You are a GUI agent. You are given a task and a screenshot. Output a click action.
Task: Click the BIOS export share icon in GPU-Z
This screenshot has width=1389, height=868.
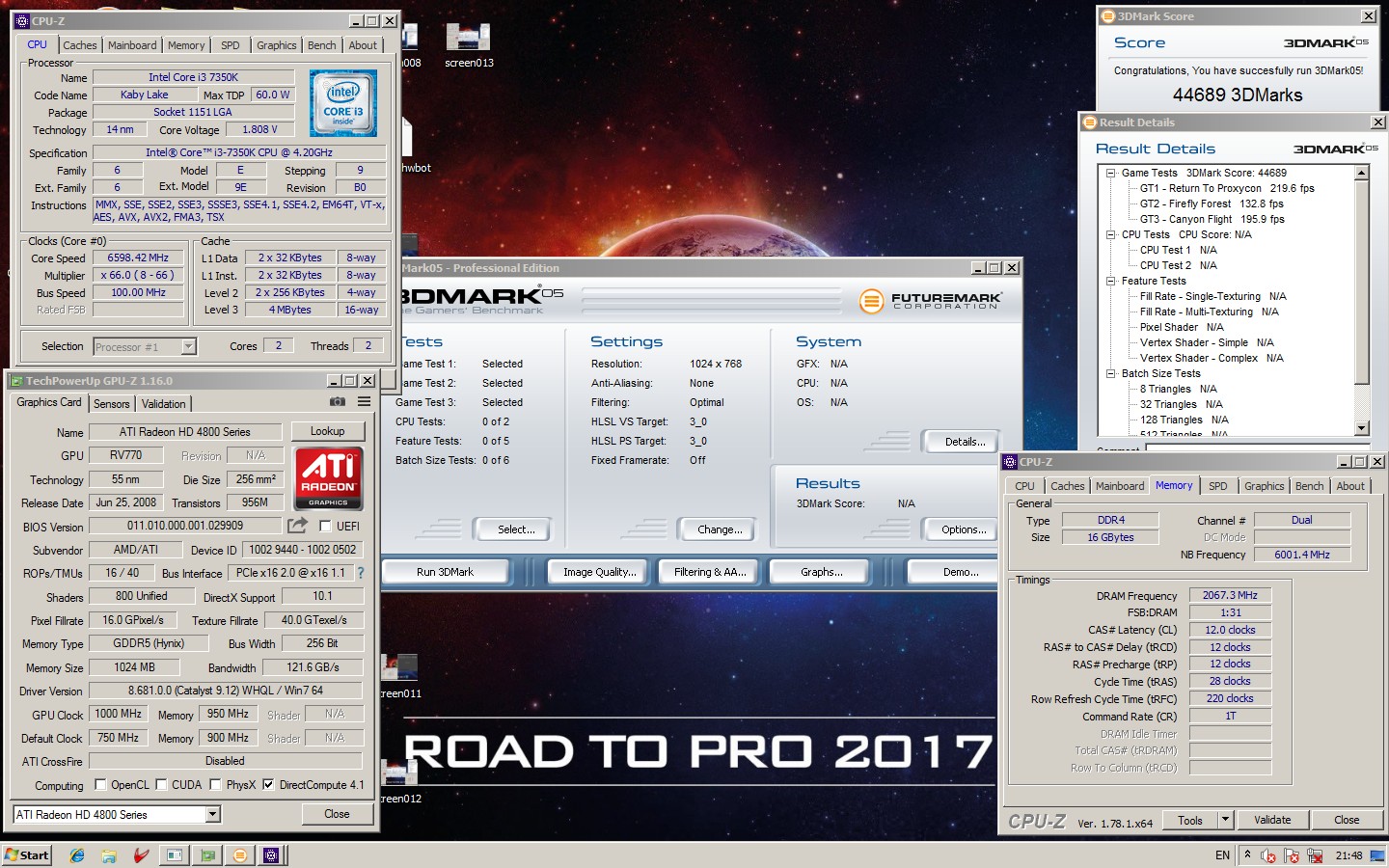pyautogui.click(x=297, y=525)
